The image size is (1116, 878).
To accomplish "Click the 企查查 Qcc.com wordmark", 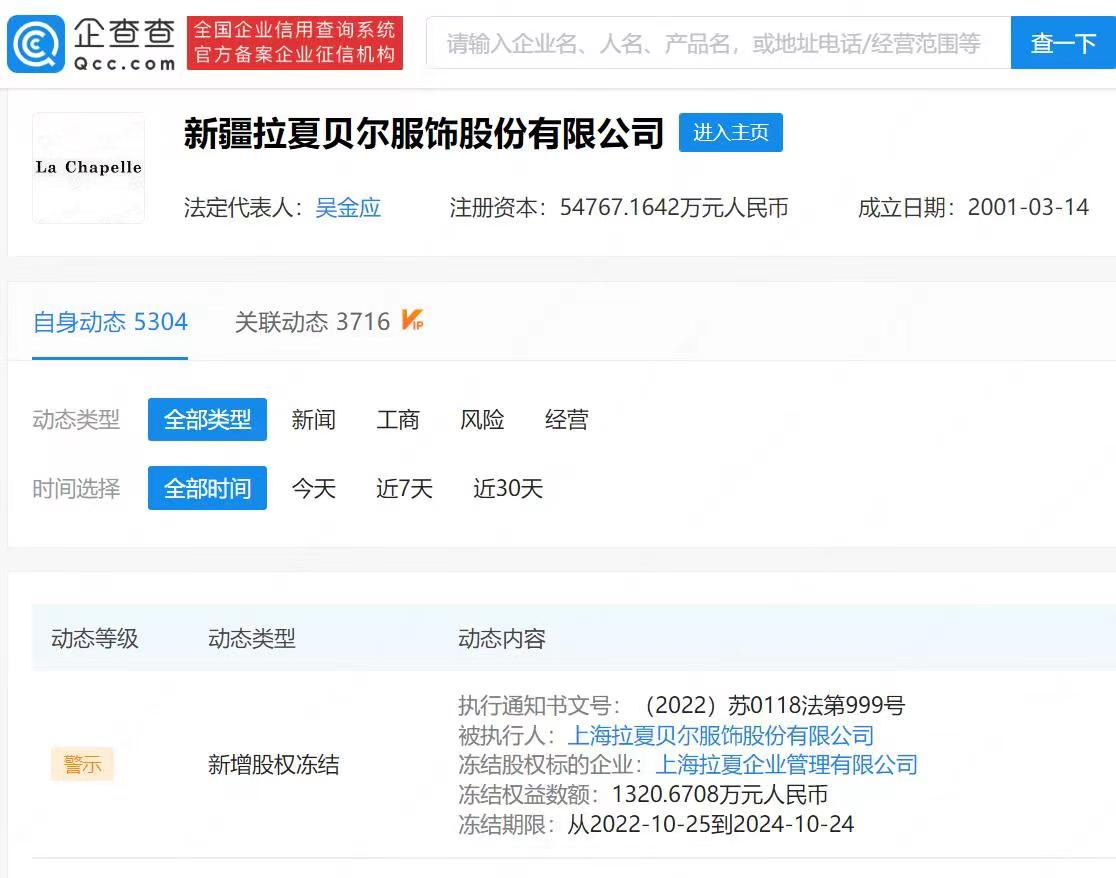I will 125,44.
